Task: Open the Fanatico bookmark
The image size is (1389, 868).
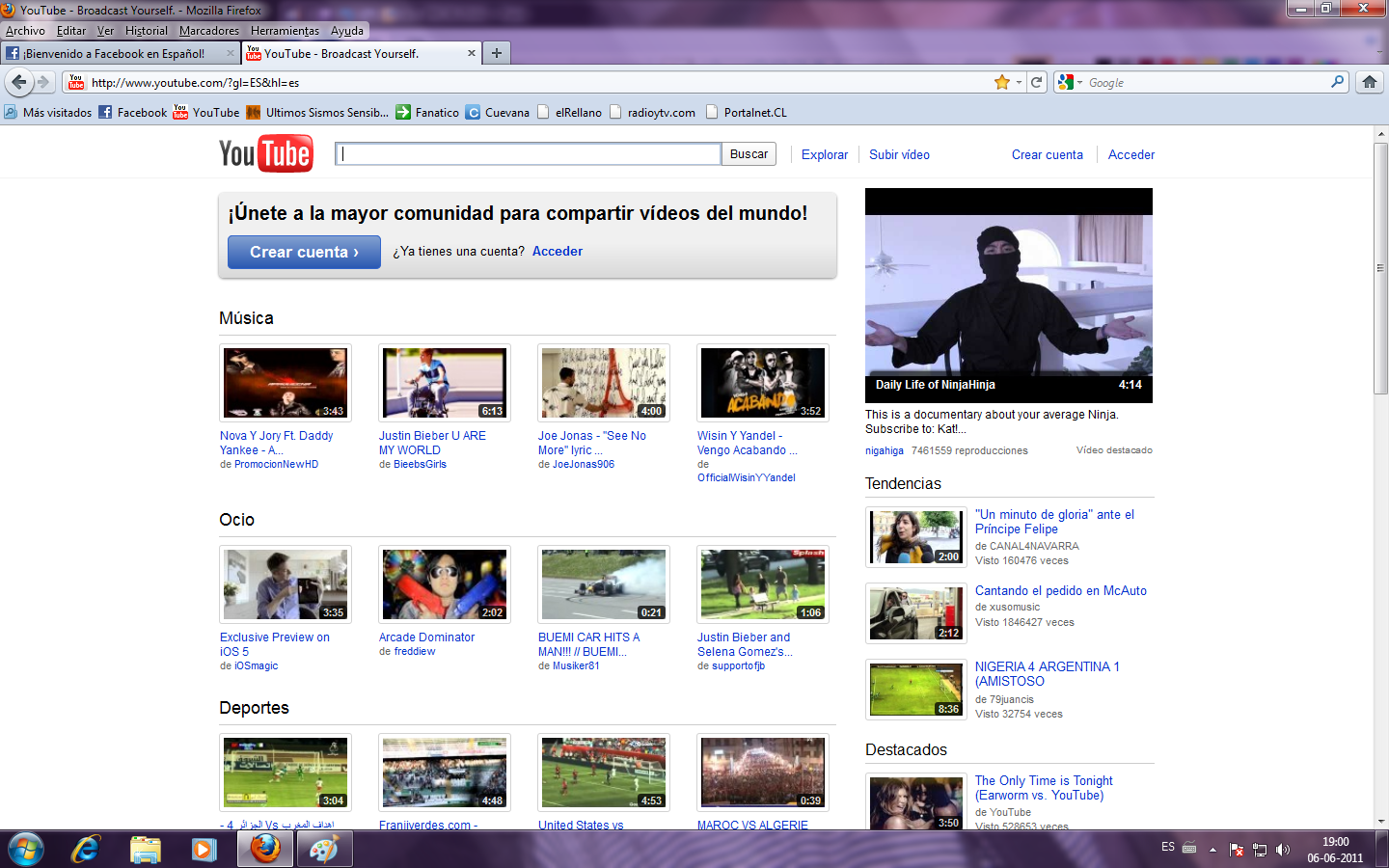Action: coord(427,112)
